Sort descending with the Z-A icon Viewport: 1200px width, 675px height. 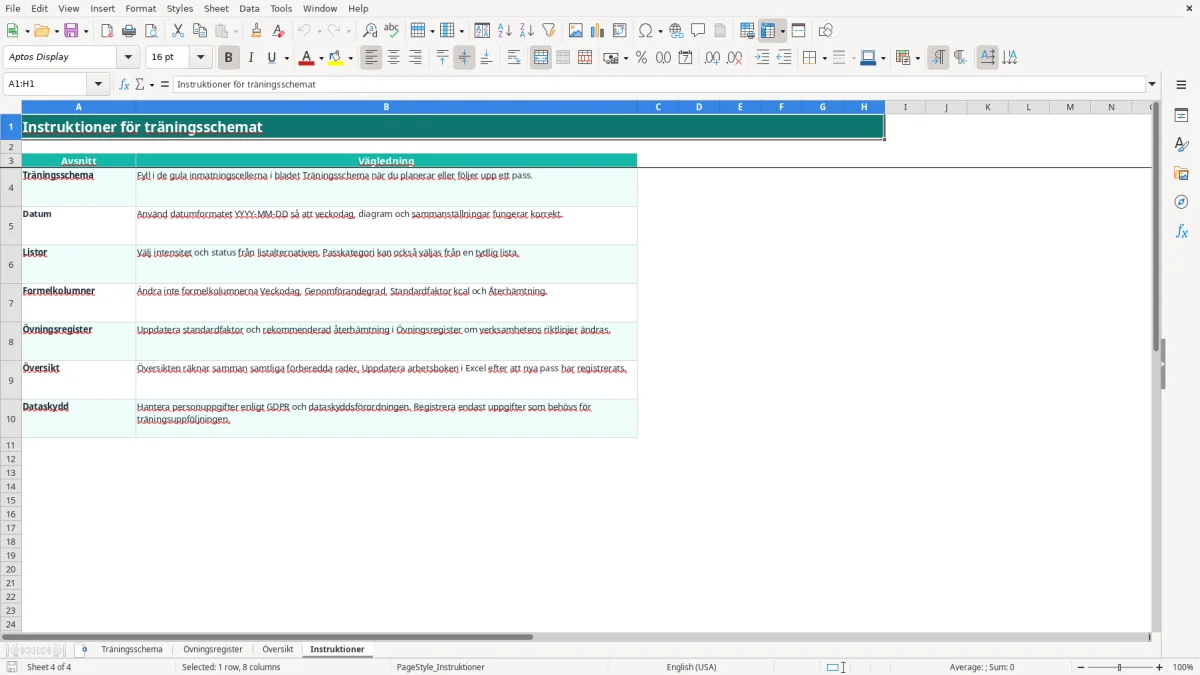pyautogui.click(x=526, y=31)
